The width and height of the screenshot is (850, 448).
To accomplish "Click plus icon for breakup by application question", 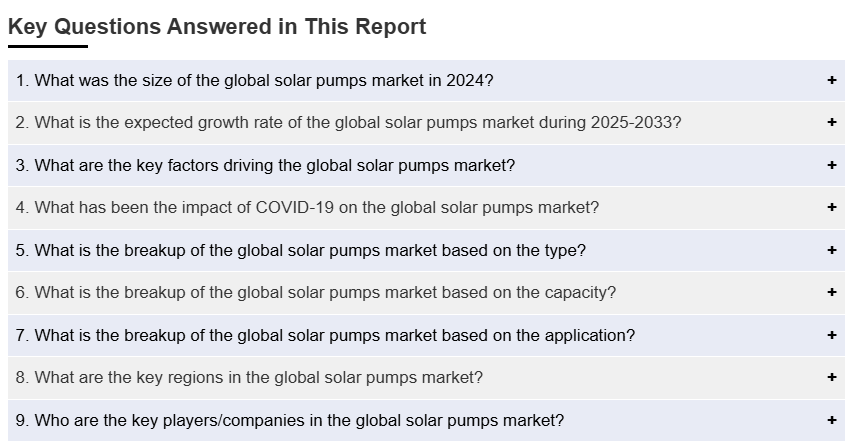I will (x=831, y=335).
